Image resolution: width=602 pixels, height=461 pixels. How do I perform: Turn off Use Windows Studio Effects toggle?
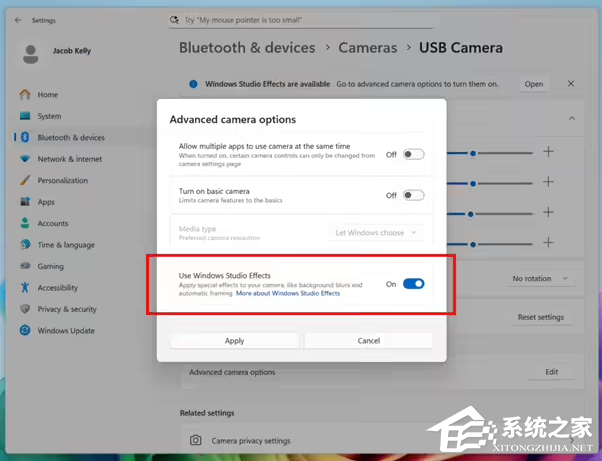click(x=413, y=284)
